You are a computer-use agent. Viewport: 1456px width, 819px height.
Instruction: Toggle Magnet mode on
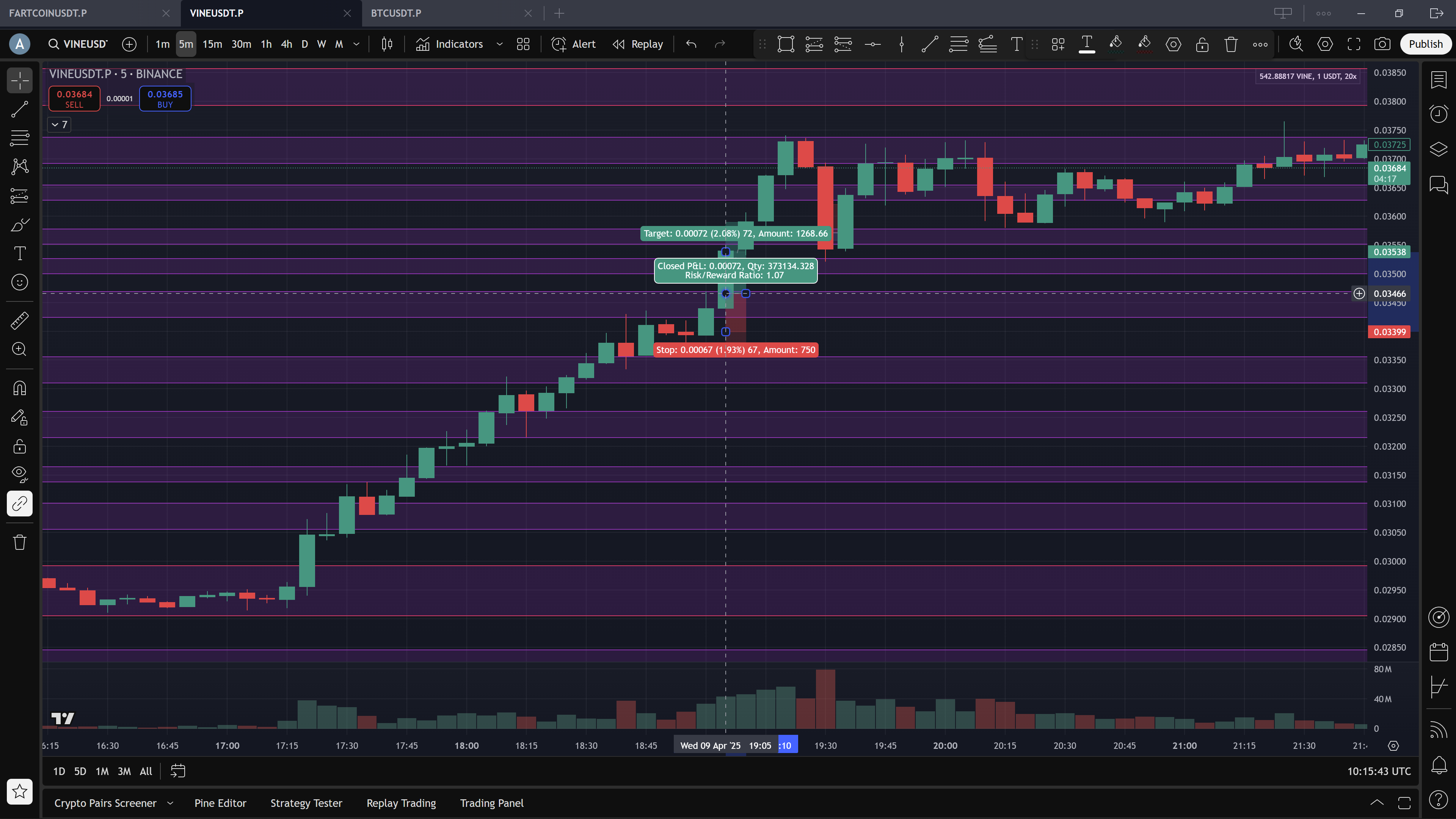tap(19, 388)
